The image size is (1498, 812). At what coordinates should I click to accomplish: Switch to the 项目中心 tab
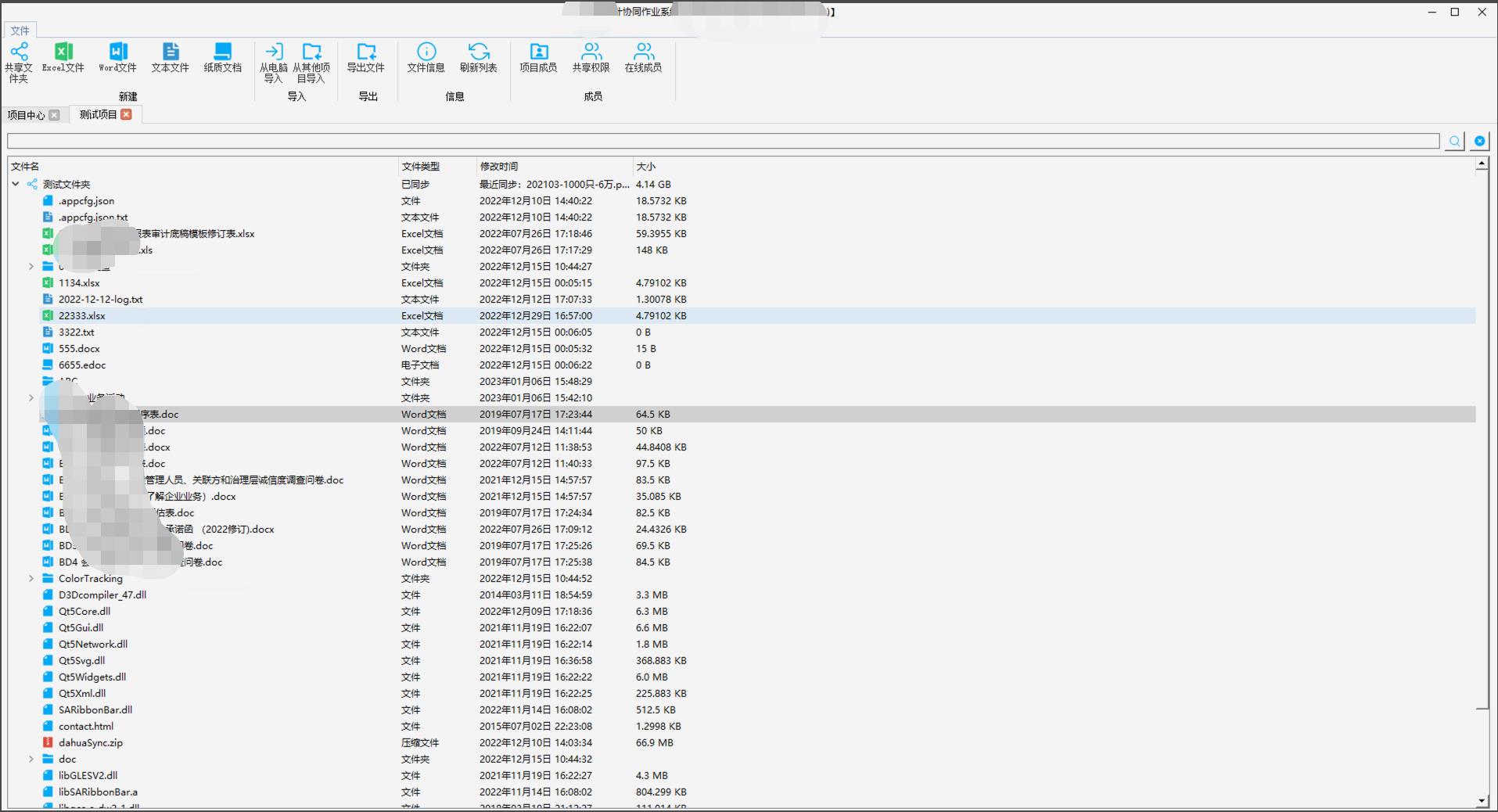coord(26,115)
